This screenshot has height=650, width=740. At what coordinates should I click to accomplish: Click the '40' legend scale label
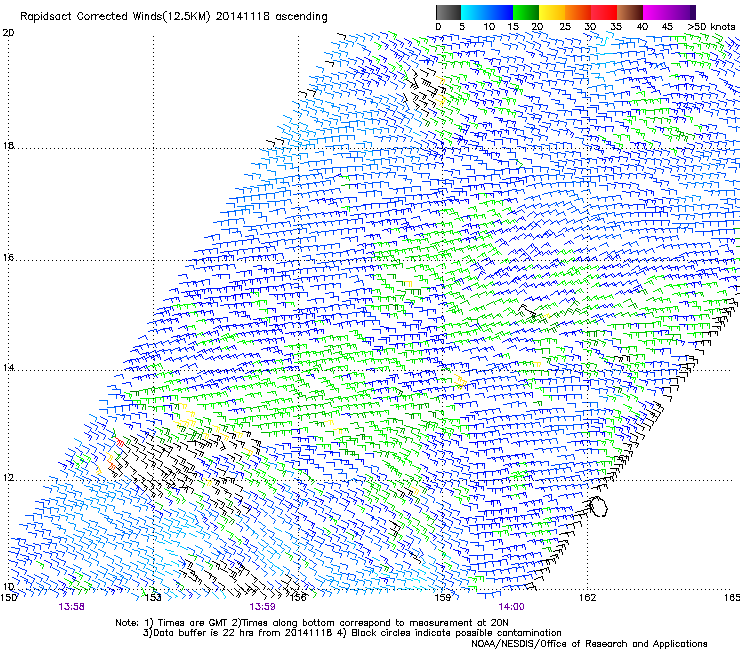tap(642, 27)
